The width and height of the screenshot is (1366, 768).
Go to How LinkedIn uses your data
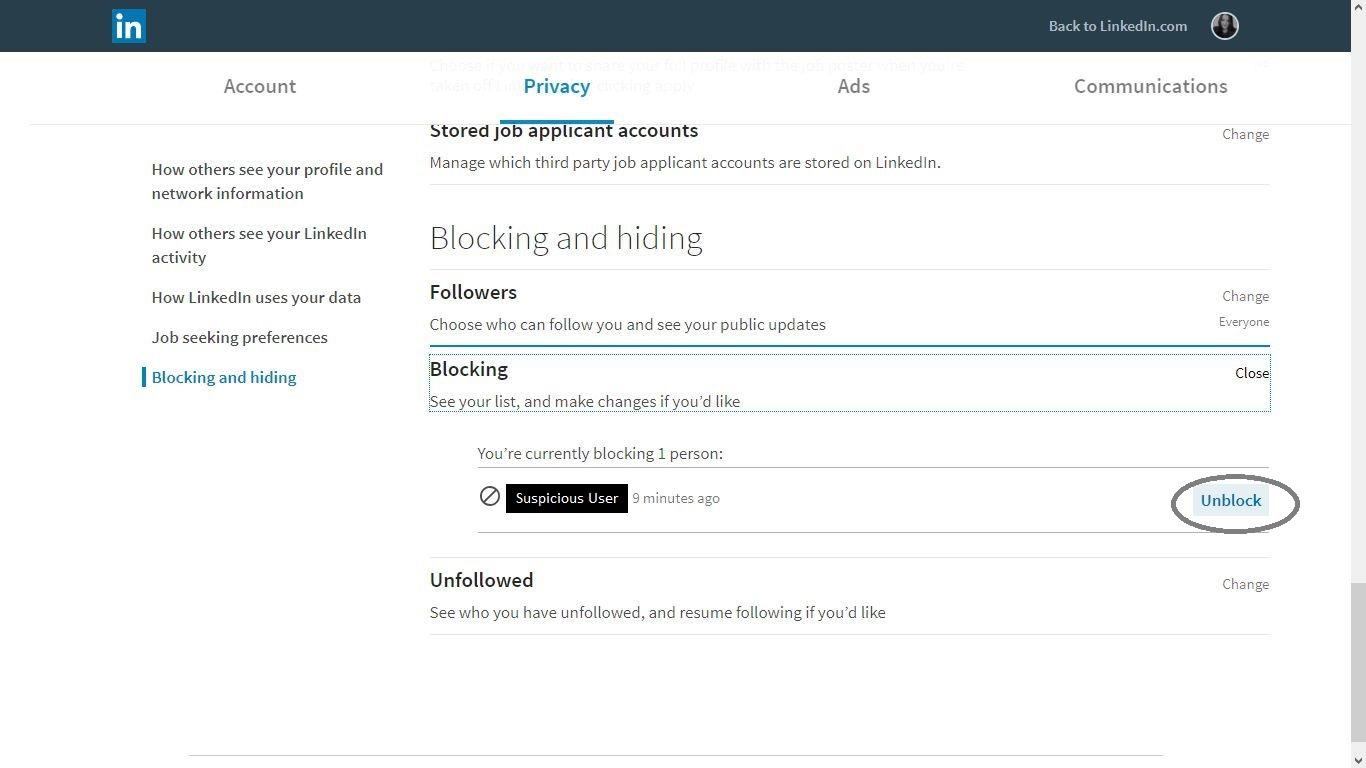point(256,297)
